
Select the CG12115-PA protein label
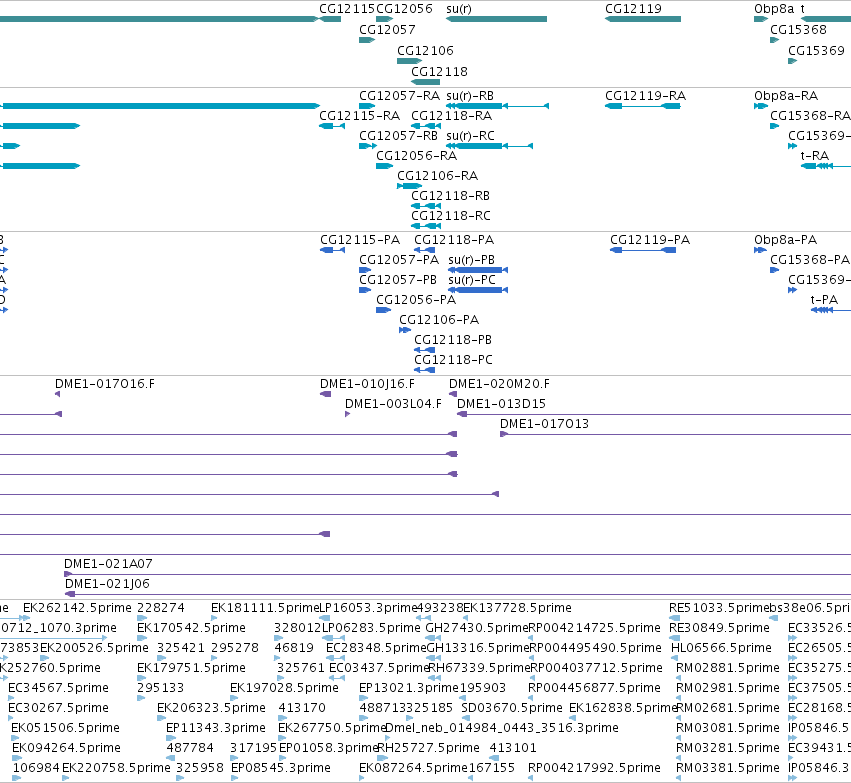pyautogui.click(x=360, y=240)
